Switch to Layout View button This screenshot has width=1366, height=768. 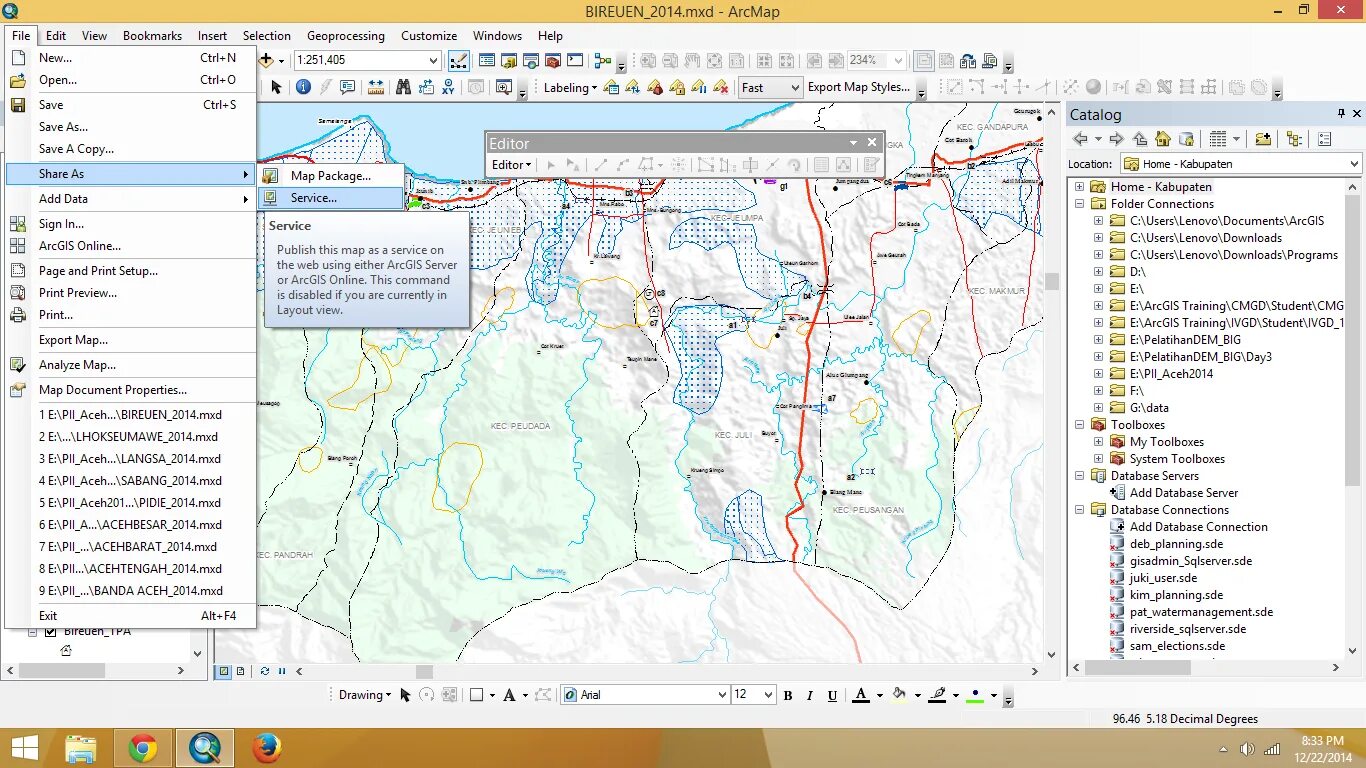240,671
